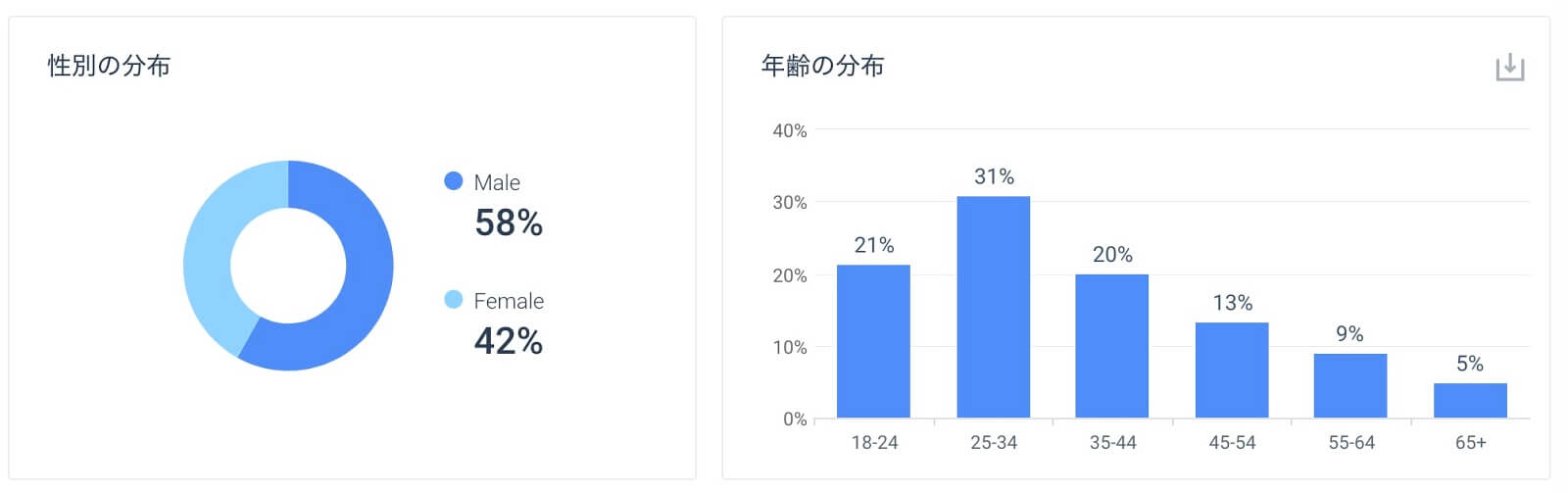This screenshot has height=494, width=1568.
Task: Click the Female legend color dot
Action: tap(453, 300)
